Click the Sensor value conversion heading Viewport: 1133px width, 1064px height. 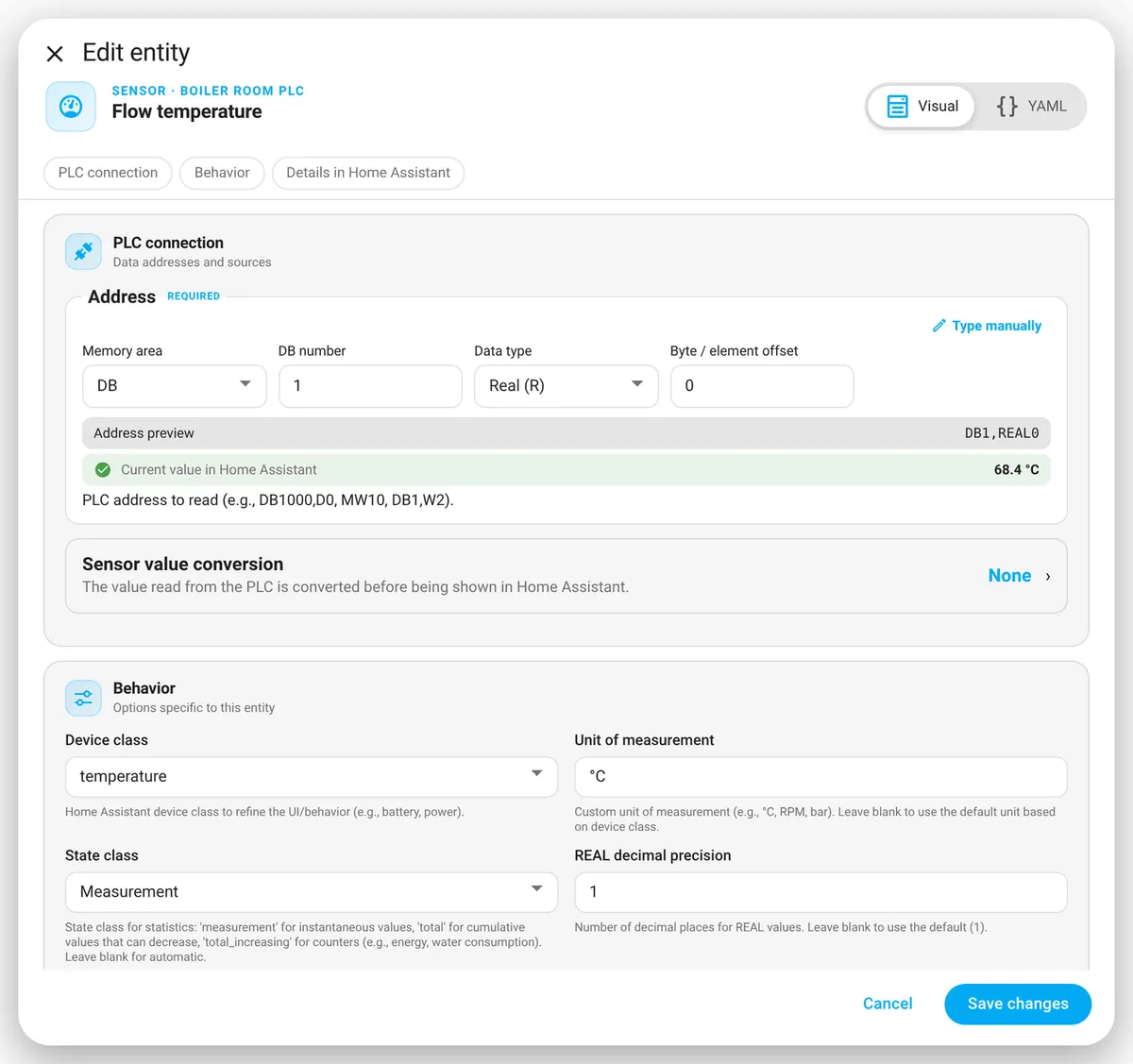point(183,564)
